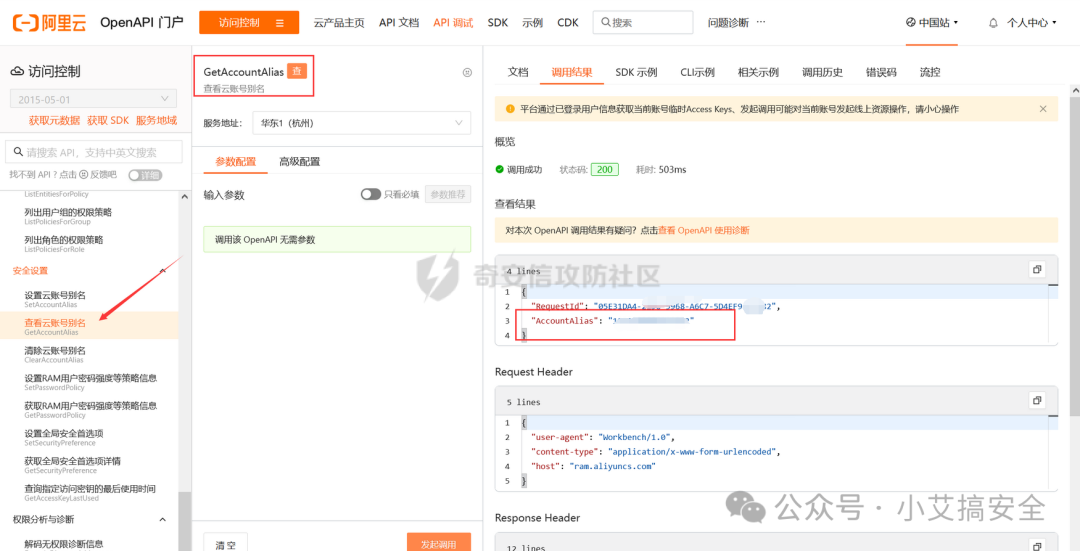Click the warning icon in the orange banner

click(510, 109)
